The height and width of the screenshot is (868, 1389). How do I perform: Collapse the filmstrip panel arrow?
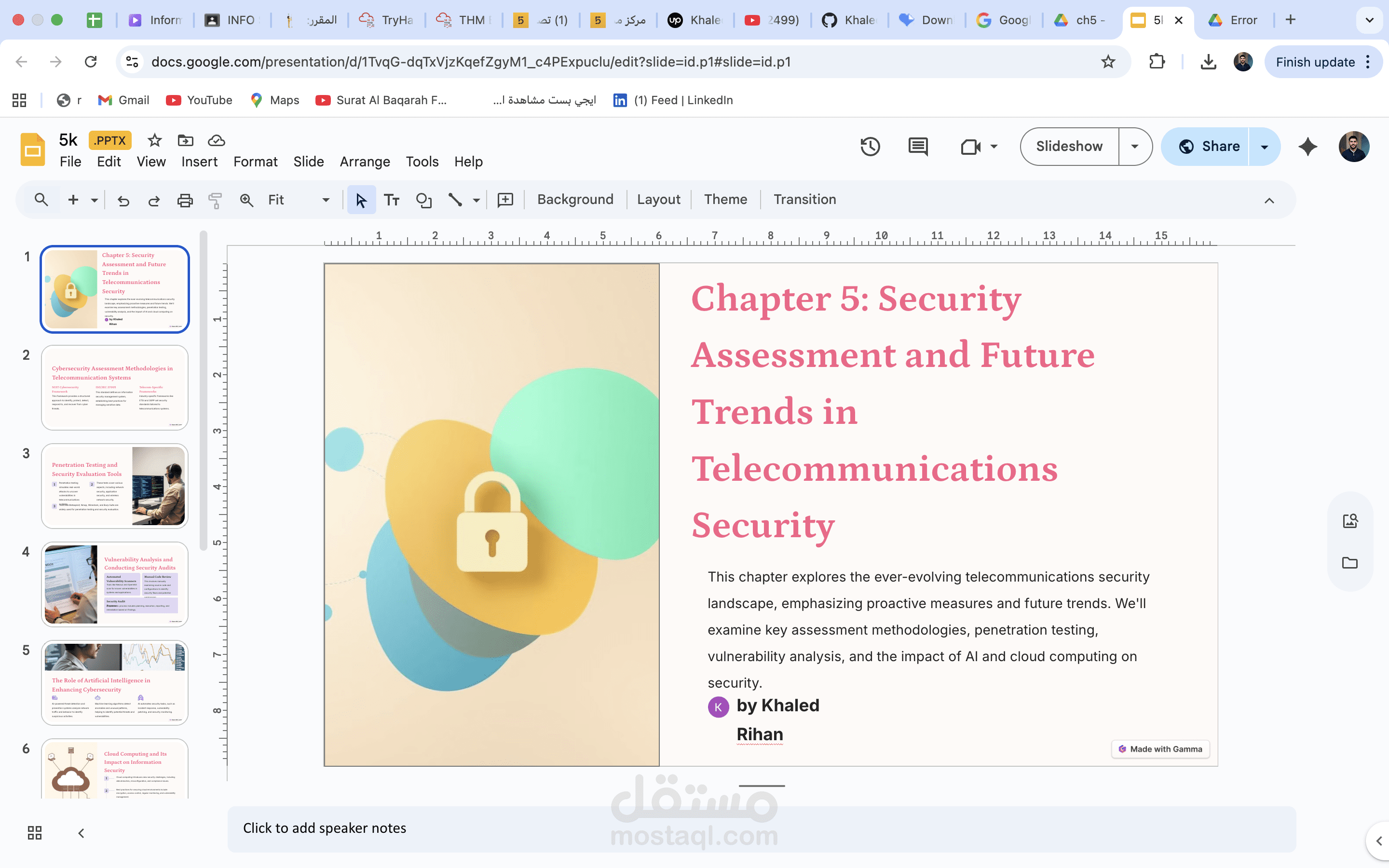click(81, 832)
